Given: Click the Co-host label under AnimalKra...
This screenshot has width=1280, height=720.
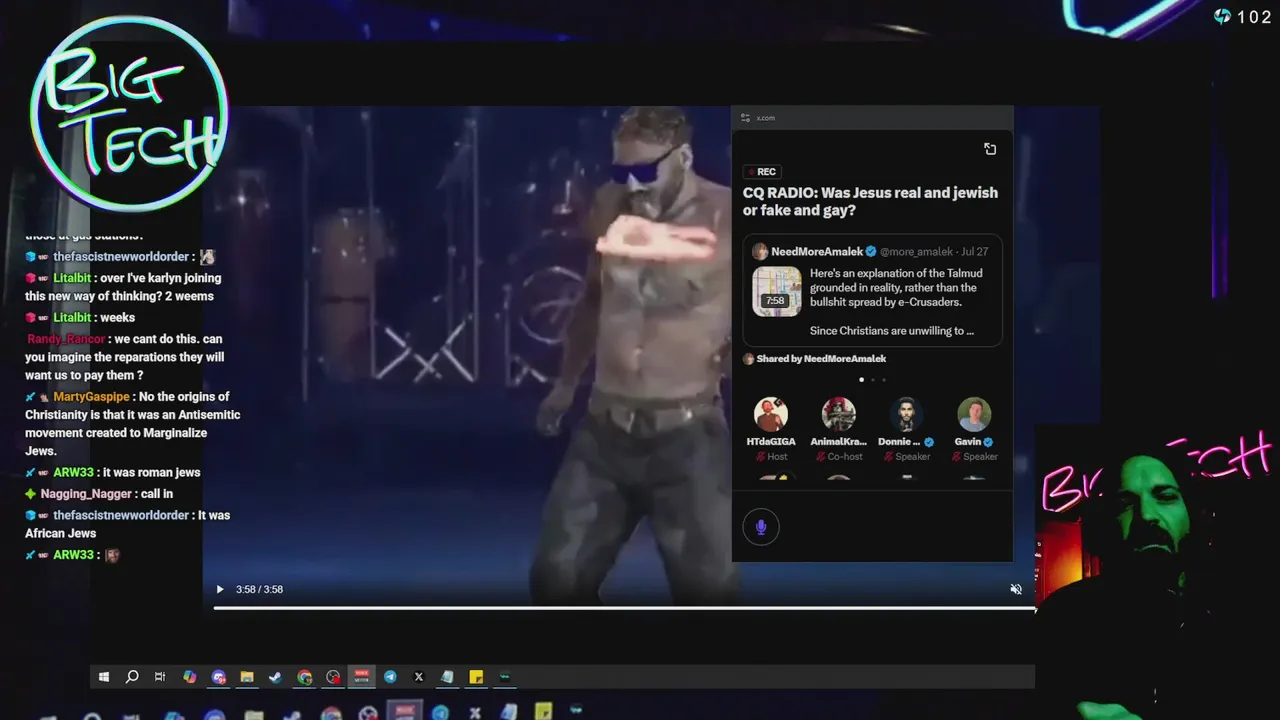Looking at the screenshot, I should point(845,457).
